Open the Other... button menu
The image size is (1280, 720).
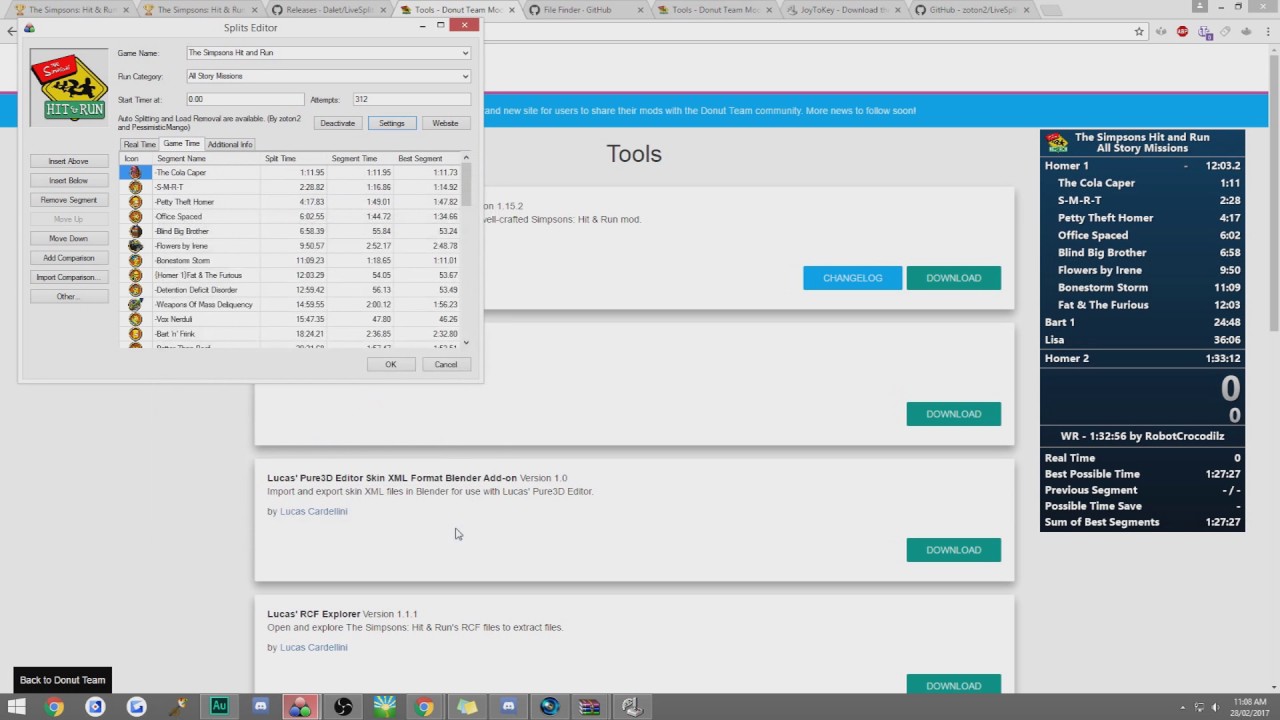point(68,297)
